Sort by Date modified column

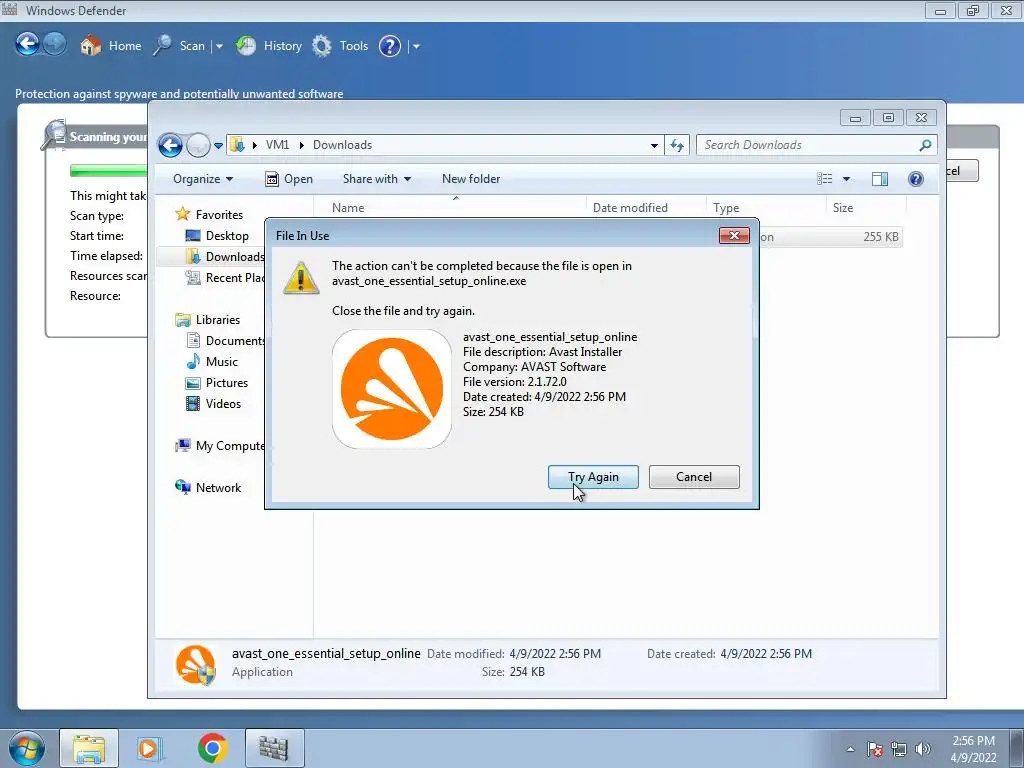click(645, 208)
